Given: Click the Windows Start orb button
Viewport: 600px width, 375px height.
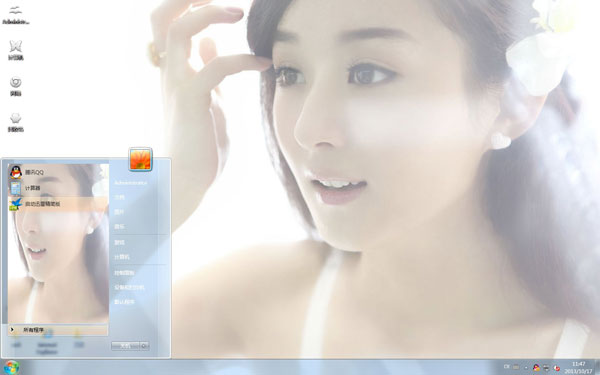Looking at the screenshot, I should click(x=11, y=367).
